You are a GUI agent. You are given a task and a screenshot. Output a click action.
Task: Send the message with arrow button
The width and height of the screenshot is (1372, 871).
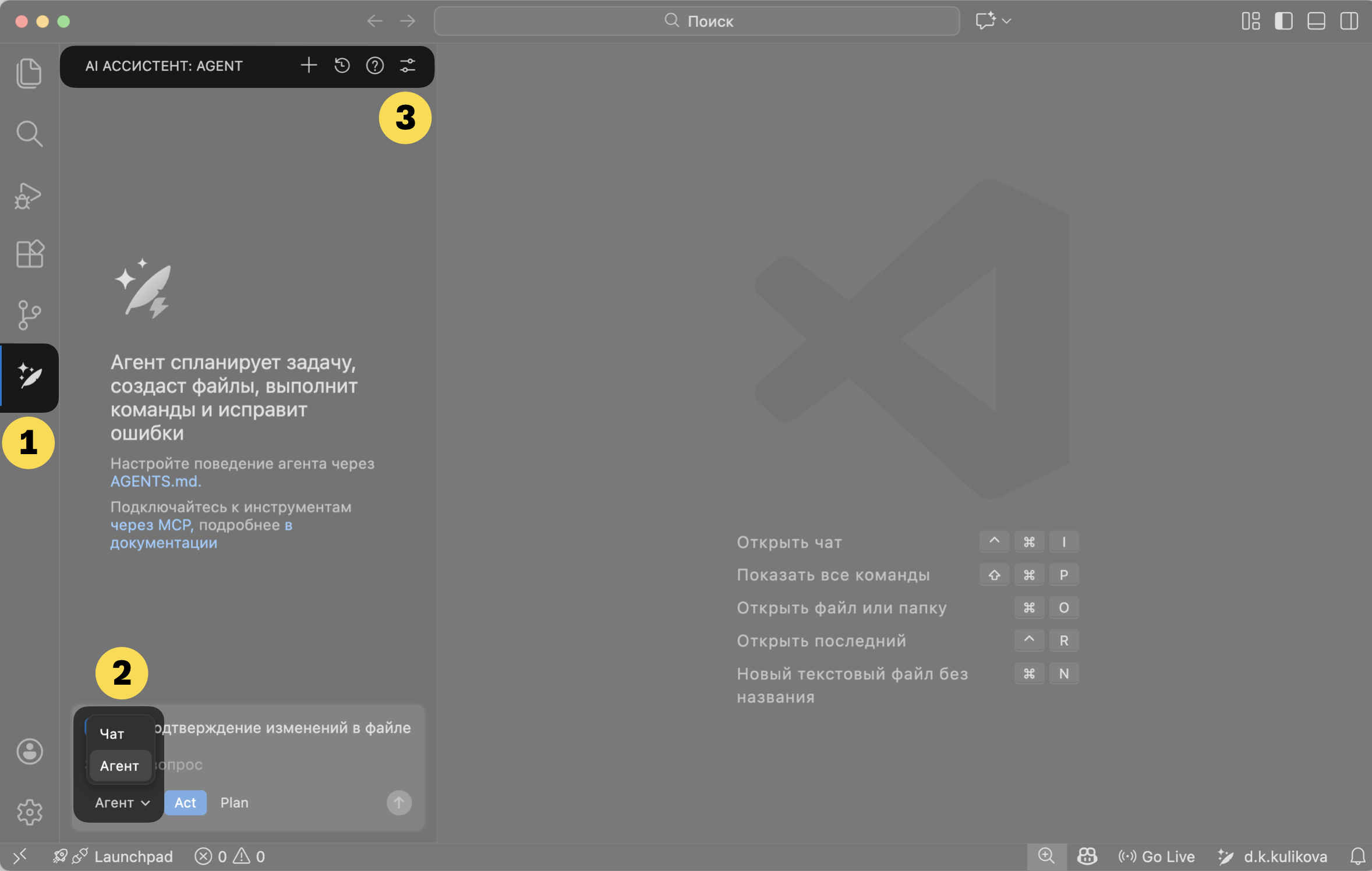point(399,802)
